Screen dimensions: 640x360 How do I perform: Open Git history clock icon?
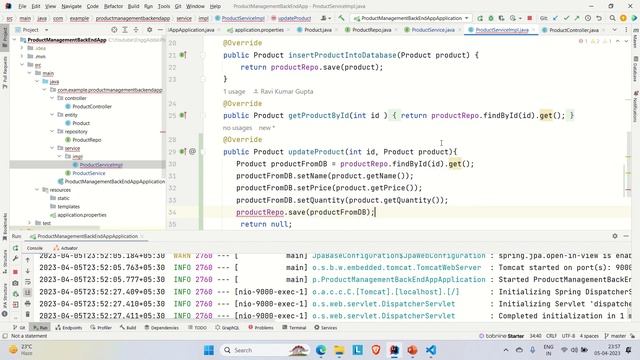point(588,18)
